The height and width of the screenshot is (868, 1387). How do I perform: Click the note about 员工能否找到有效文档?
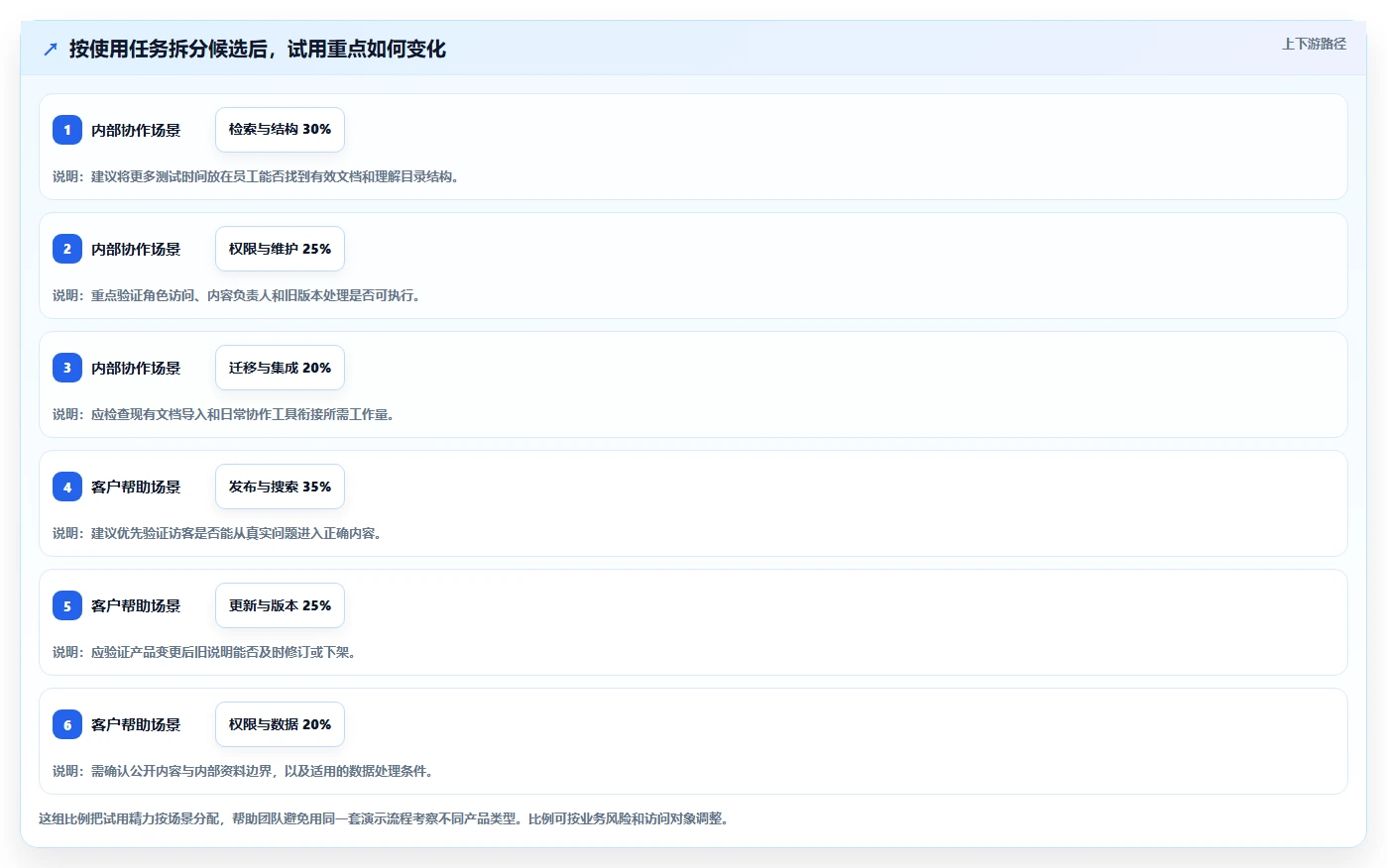256,176
